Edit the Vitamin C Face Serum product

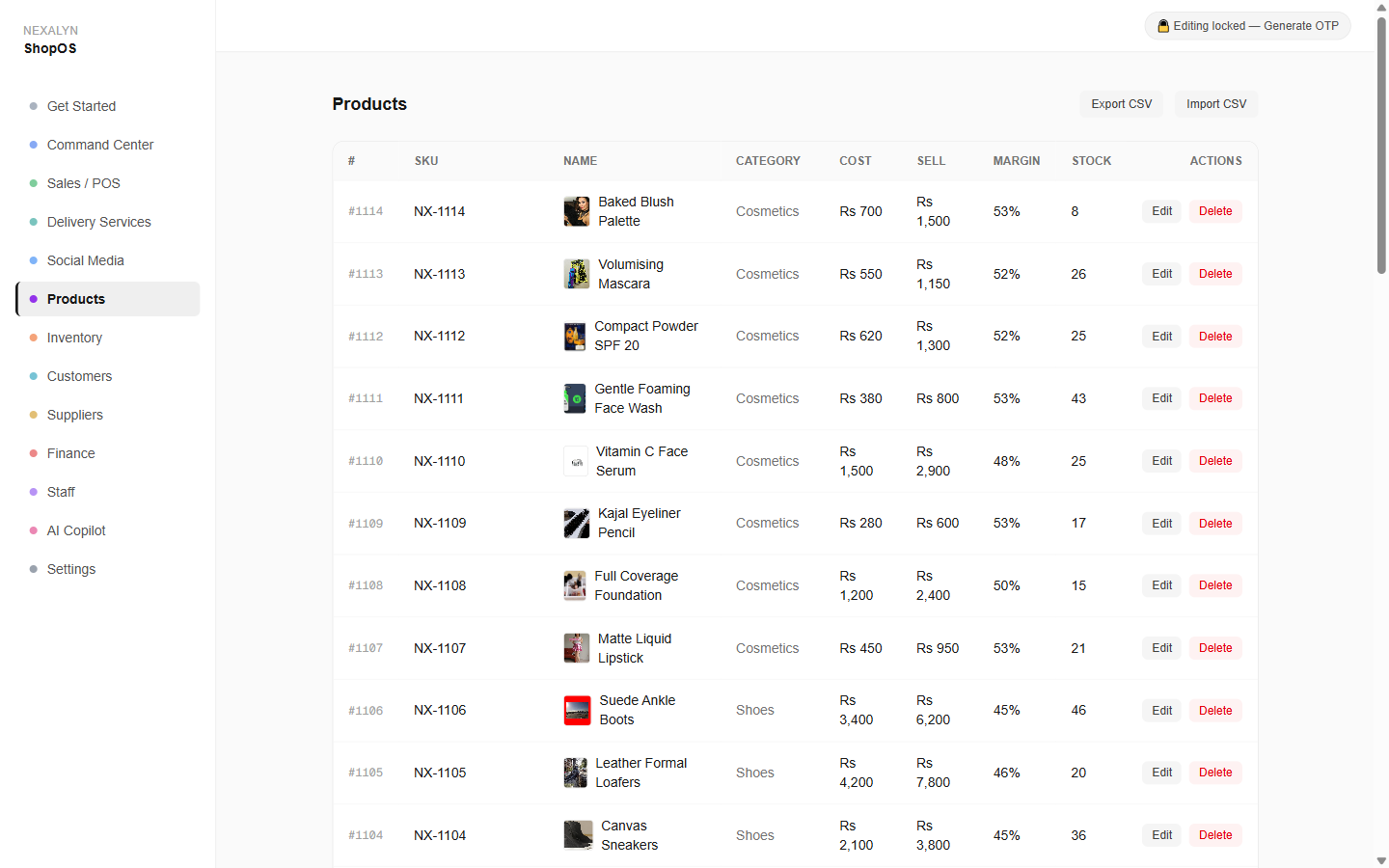pyautogui.click(x=1162, y=461)
